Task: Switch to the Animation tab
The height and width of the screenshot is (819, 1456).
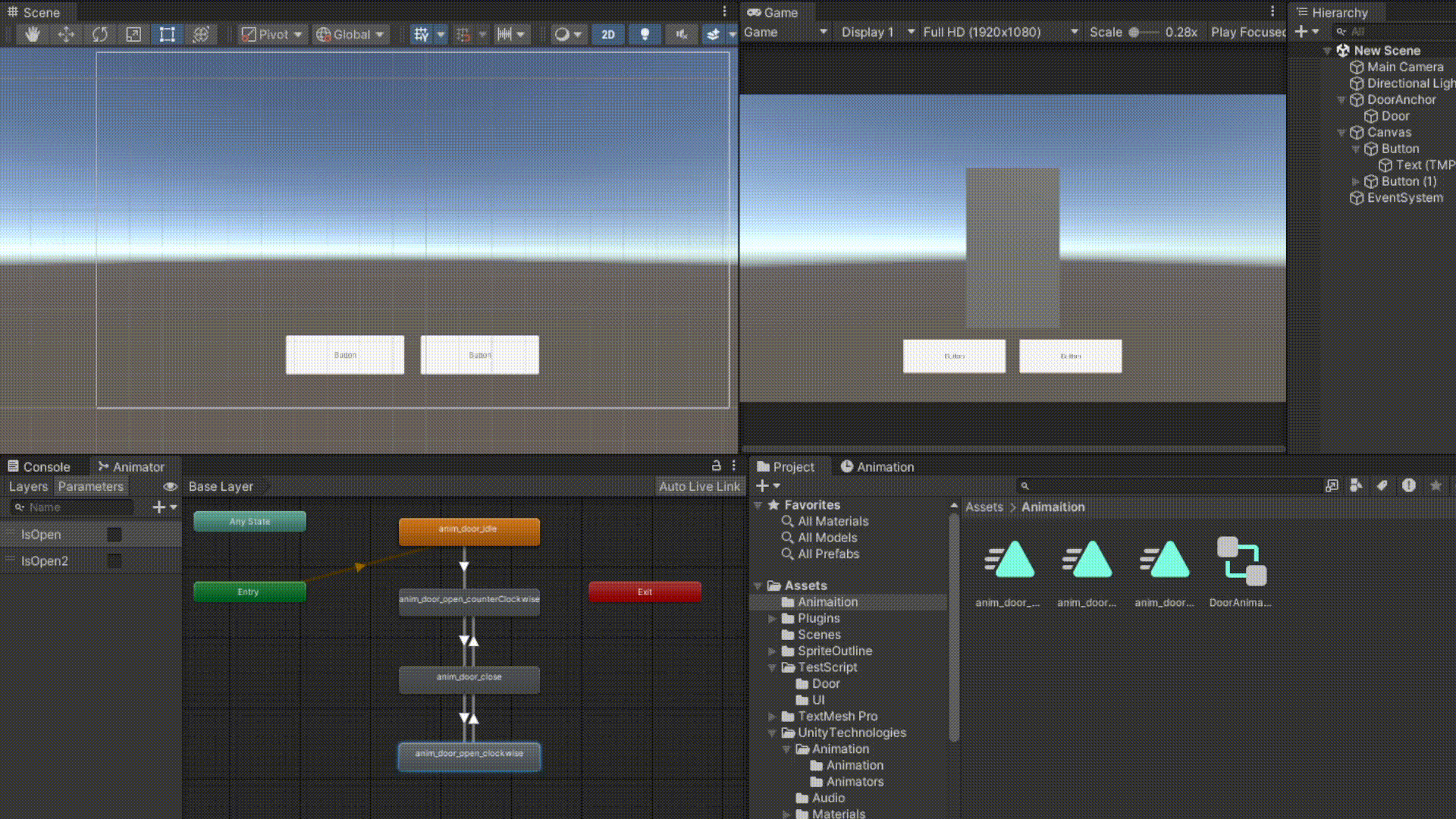Action: (x=877, y=466)
